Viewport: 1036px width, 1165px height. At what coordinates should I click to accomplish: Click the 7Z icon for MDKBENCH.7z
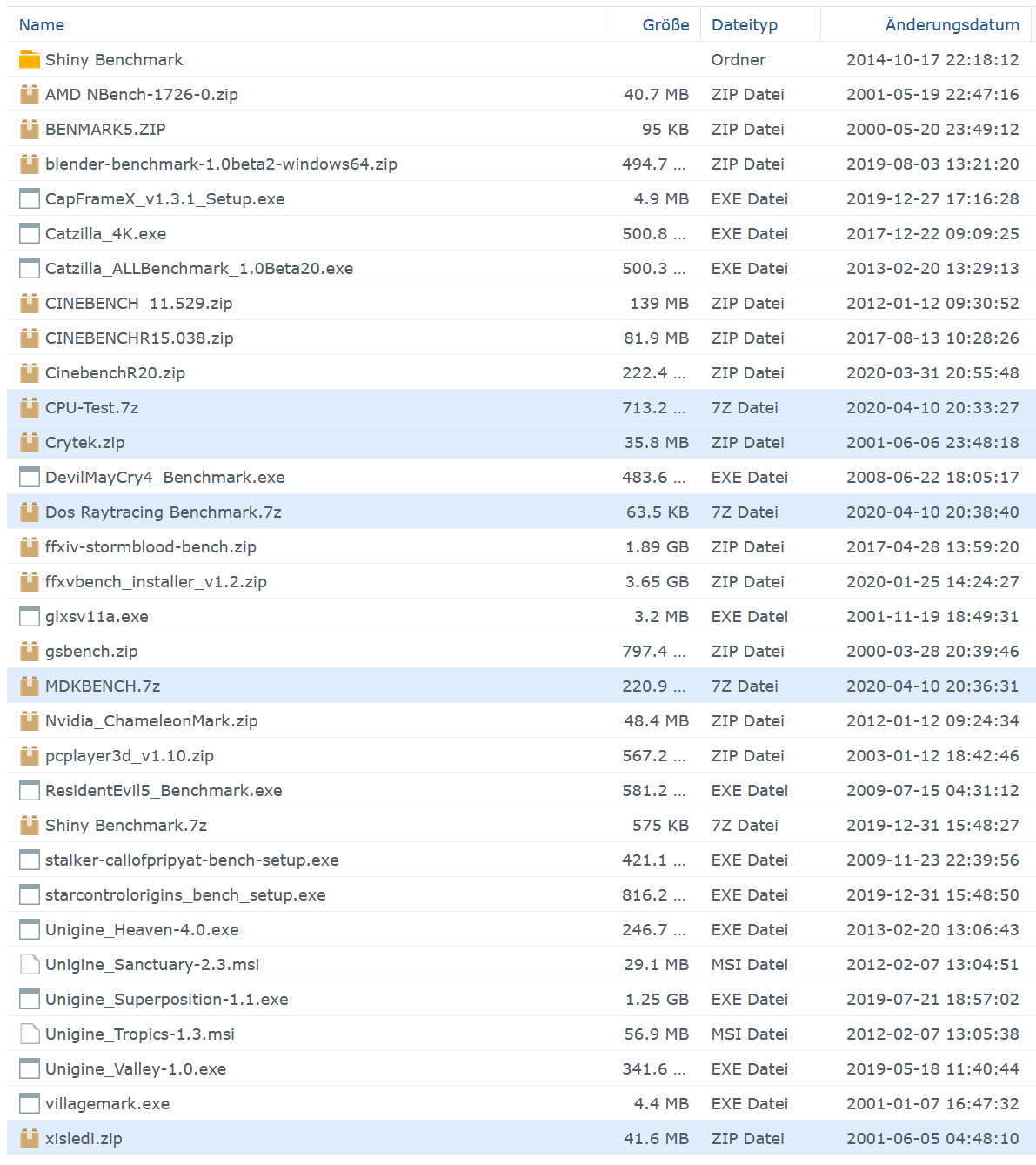pos(29,686)
